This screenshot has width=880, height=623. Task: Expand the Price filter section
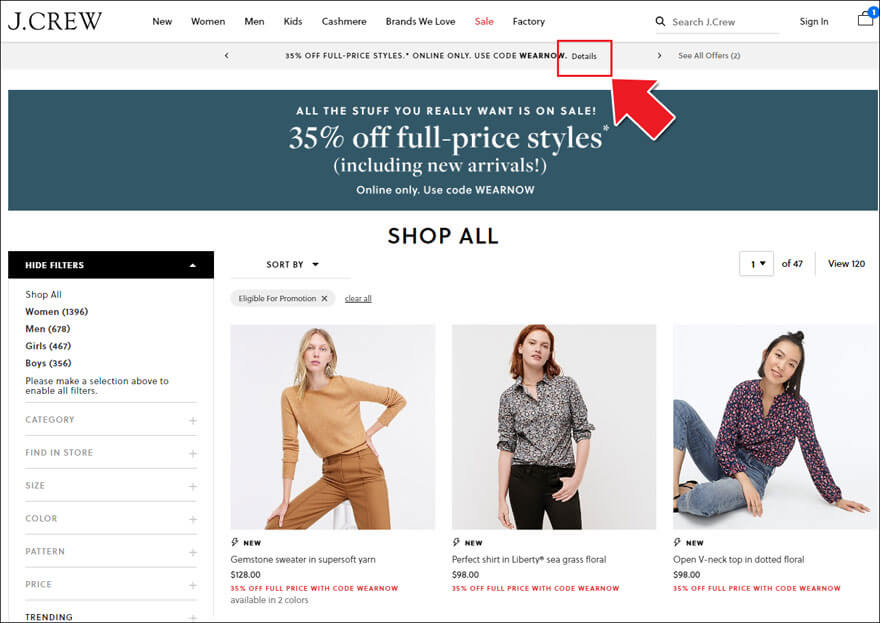(111, 585)
